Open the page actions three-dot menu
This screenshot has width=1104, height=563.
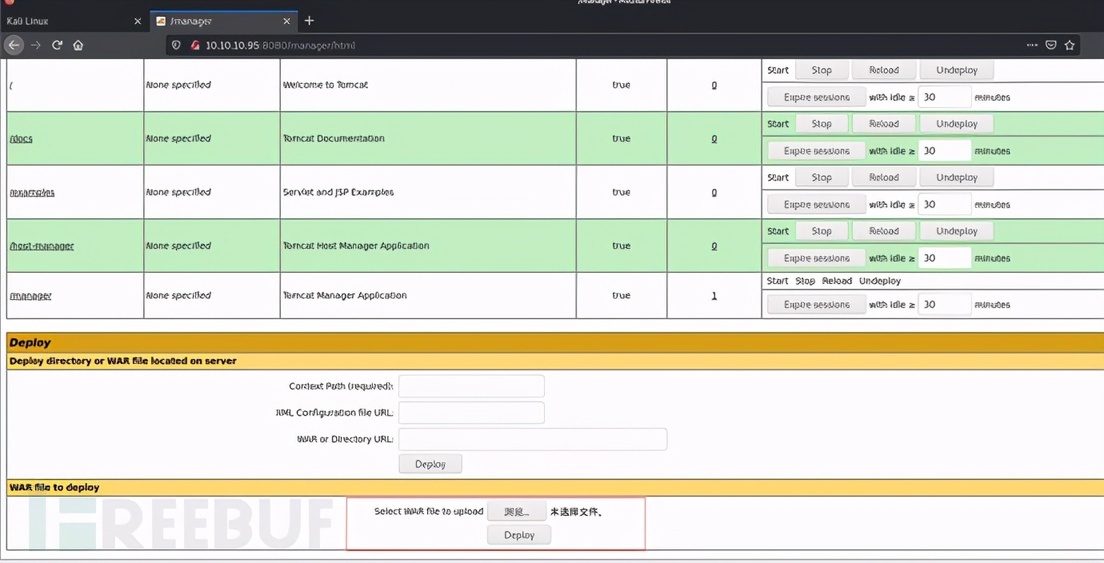pyautogui.click(x=1032, y=45)
